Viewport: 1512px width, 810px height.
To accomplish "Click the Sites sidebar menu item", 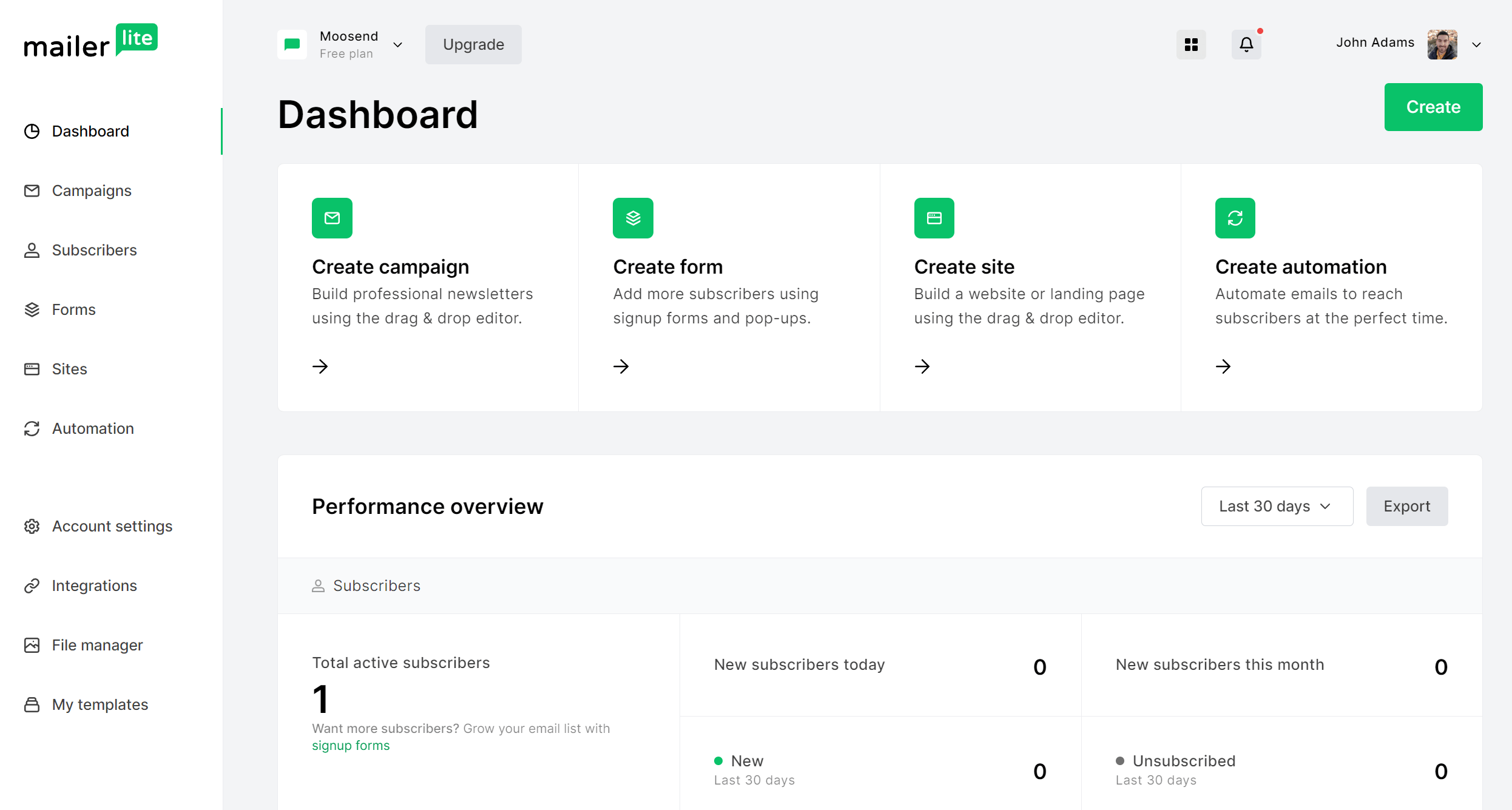I will [70, 369].
